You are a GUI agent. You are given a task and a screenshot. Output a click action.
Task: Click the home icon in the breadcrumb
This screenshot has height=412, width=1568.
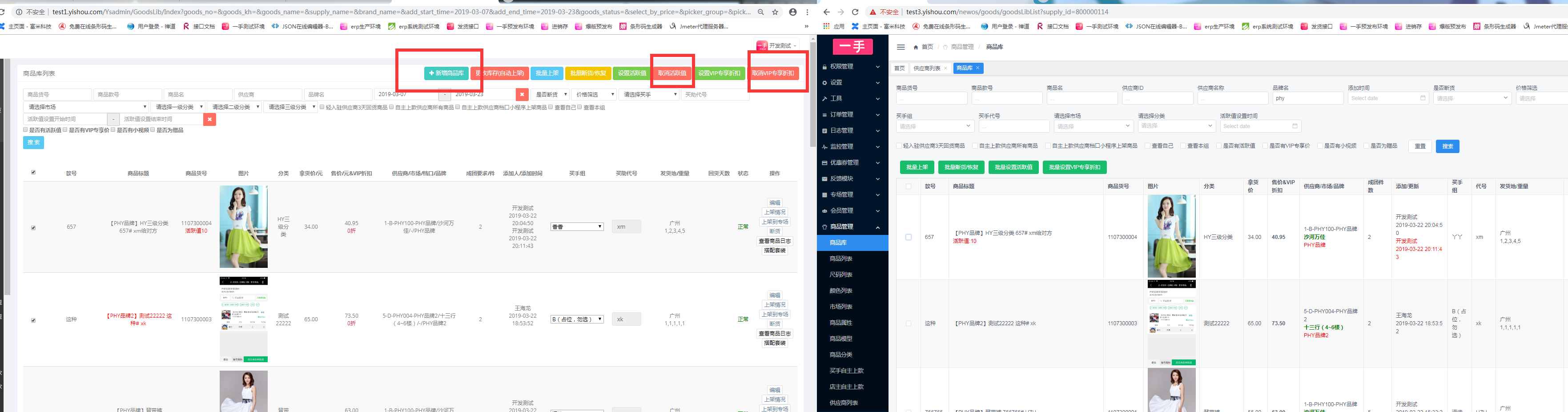point(916,47)
